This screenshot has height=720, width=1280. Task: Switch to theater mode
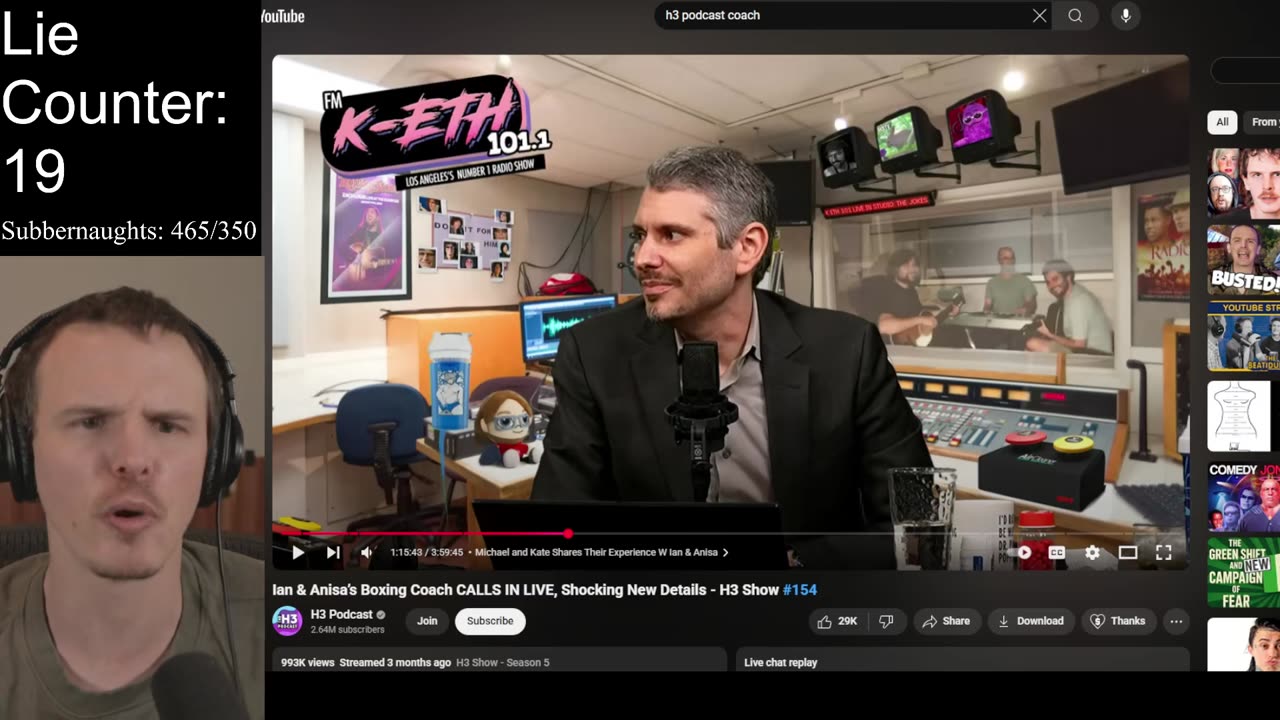[x=1128, y=552]
